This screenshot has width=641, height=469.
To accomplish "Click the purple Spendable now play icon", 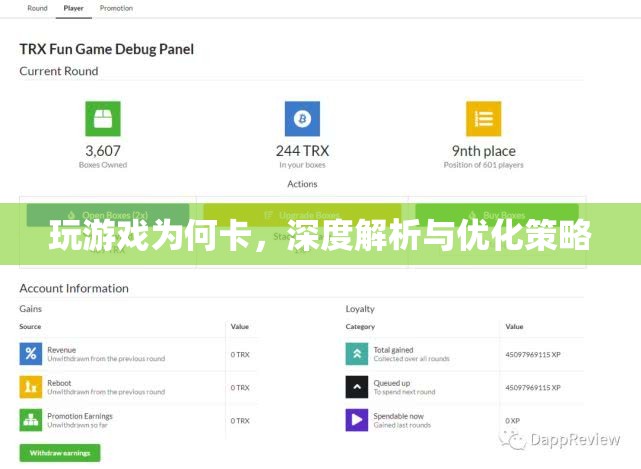I will point(357,420).
